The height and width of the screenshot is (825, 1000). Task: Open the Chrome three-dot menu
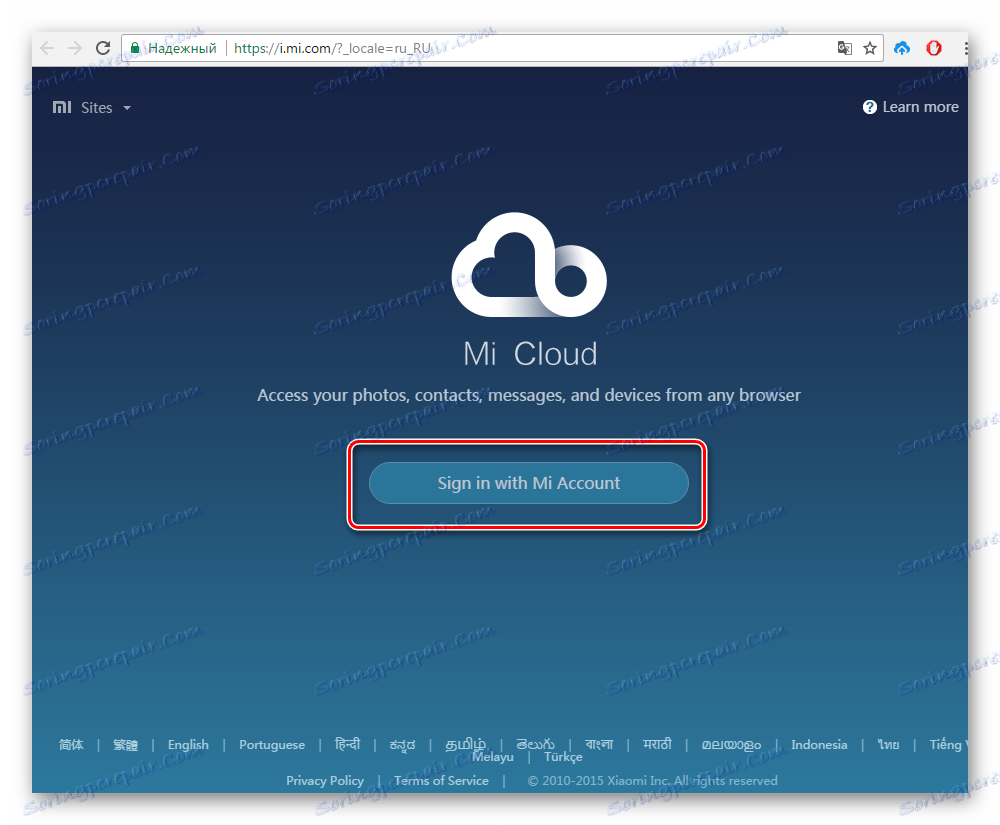[966, 48]
